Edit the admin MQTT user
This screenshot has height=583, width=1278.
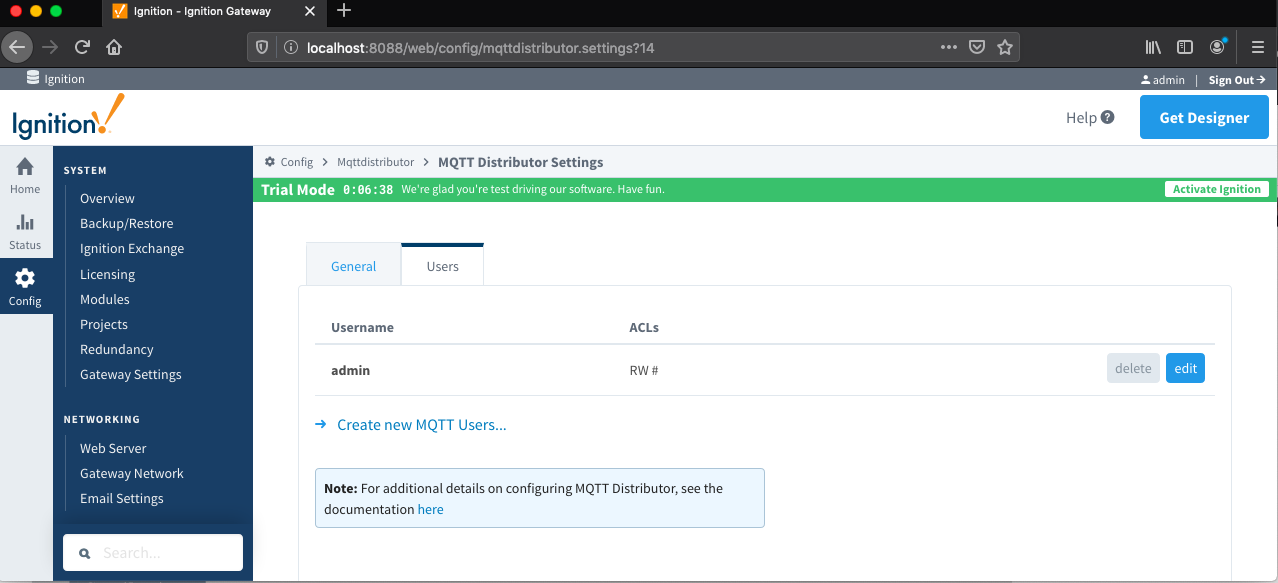click(x=1185, y=368)
